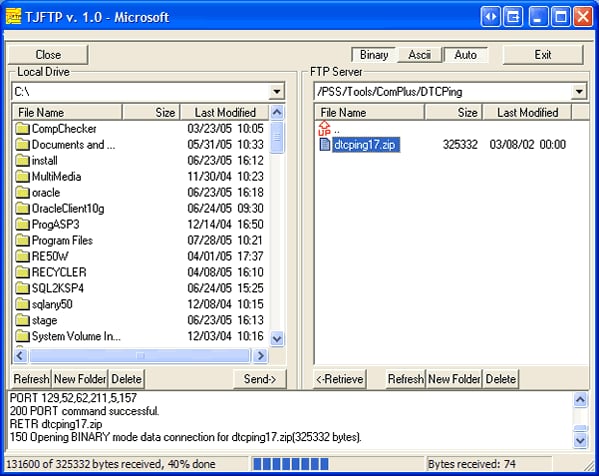
Task: Click log pane scroll down arrow
Action: [x=580, y=440]
